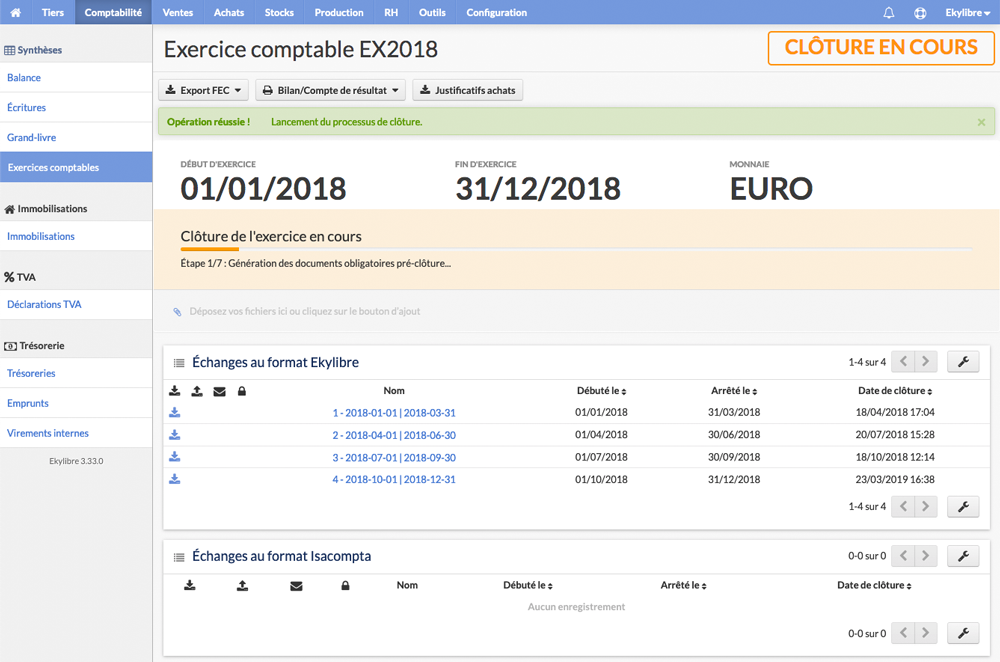Image resolution: width=1000 pixels, height=662 pixels.
Task: Sort Ekylibre table by Date de clôture
Action: tap(895, 391)
